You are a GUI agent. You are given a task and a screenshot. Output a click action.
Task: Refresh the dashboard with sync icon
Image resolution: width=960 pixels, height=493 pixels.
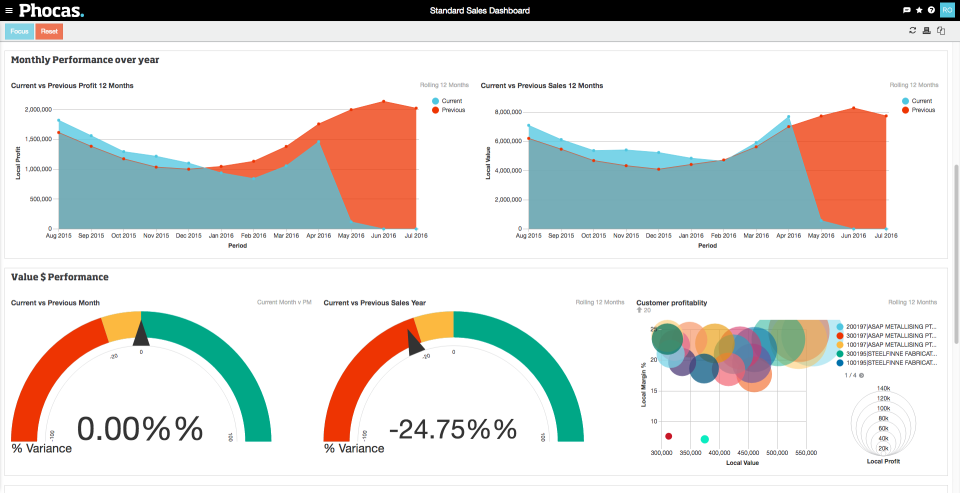[913, 31]
